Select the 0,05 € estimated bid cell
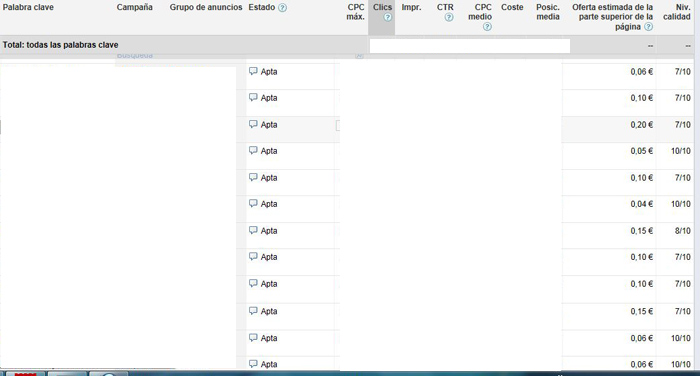This screenshot has width=700, height=376. 642,151
